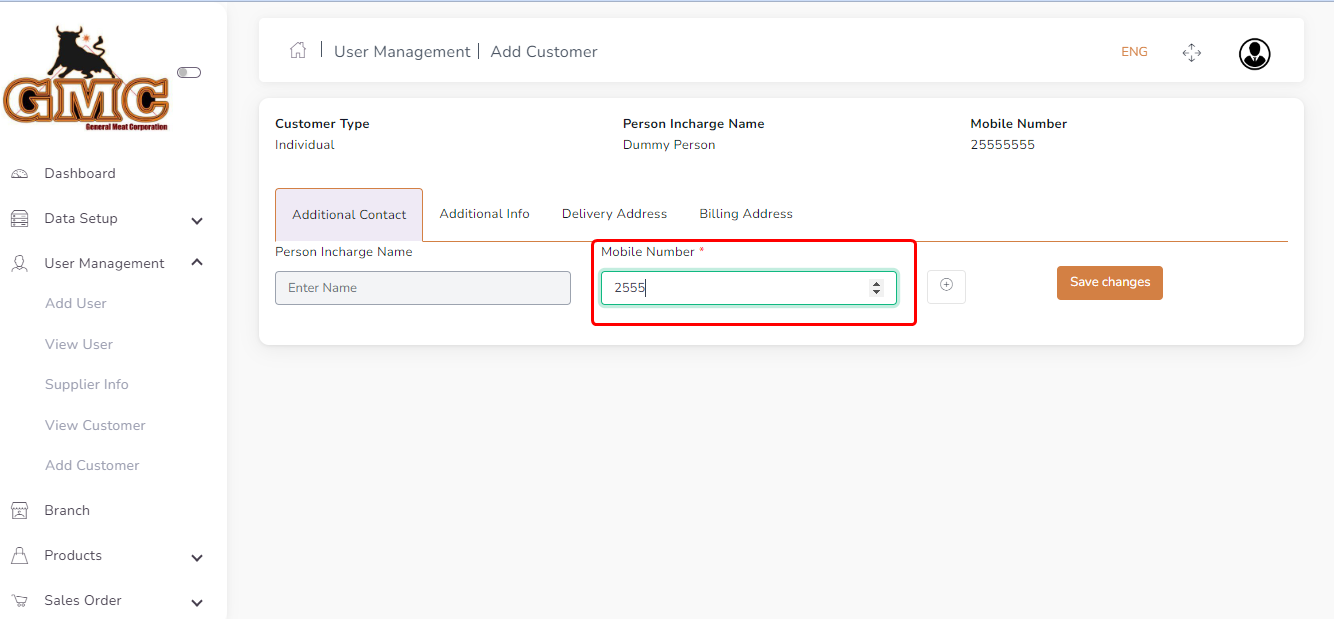Open the View Customer link
The width and height of the screenshot is (1334, 619).
coord(95,425)
